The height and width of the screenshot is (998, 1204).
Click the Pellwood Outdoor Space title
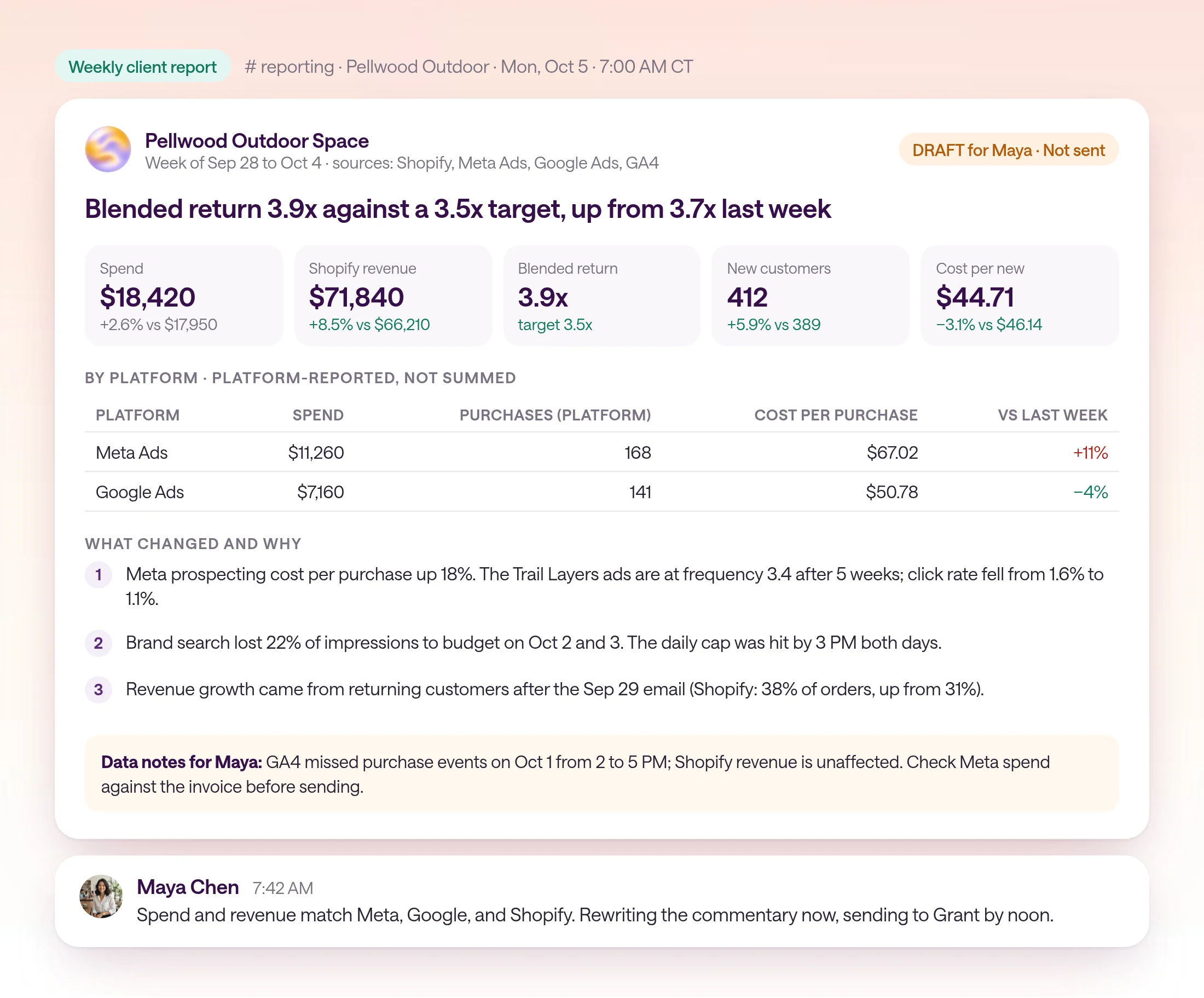[257, 141]
